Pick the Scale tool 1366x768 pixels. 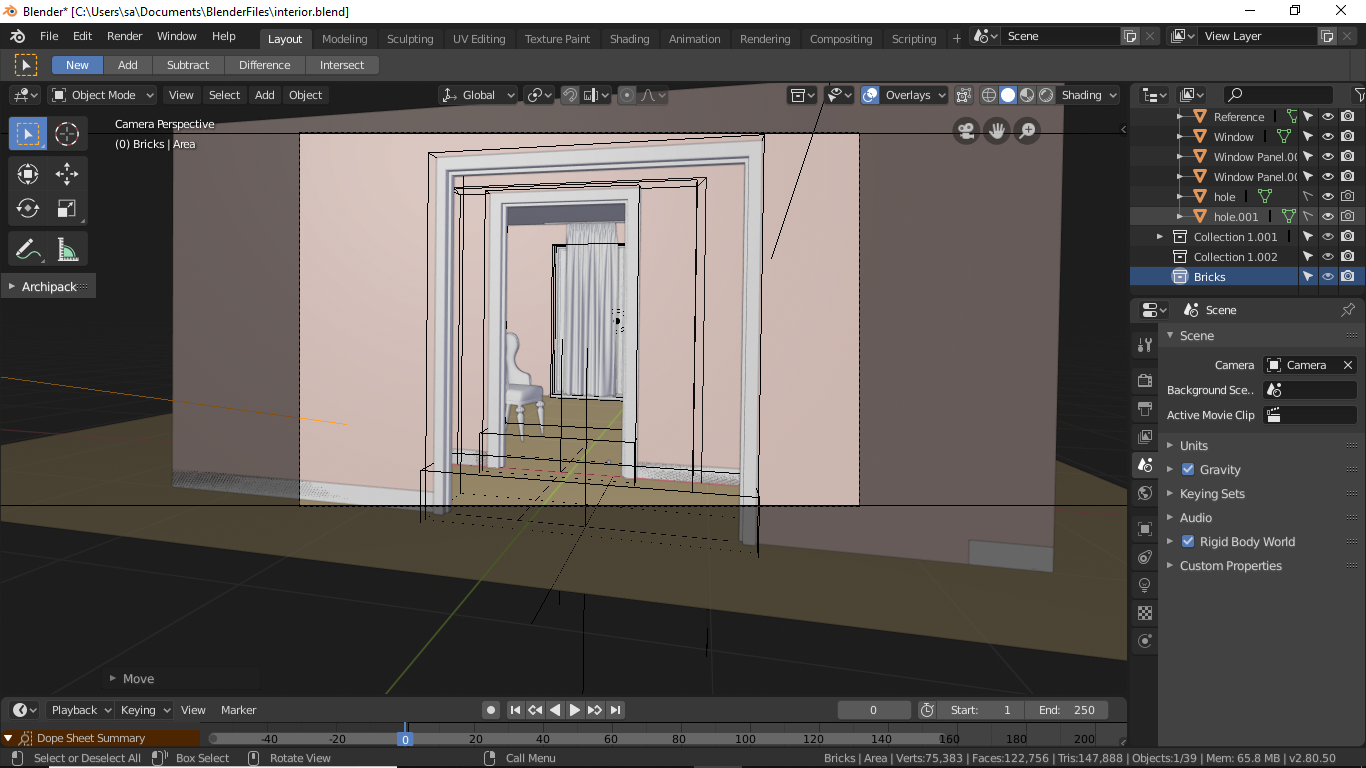point(67,208)
